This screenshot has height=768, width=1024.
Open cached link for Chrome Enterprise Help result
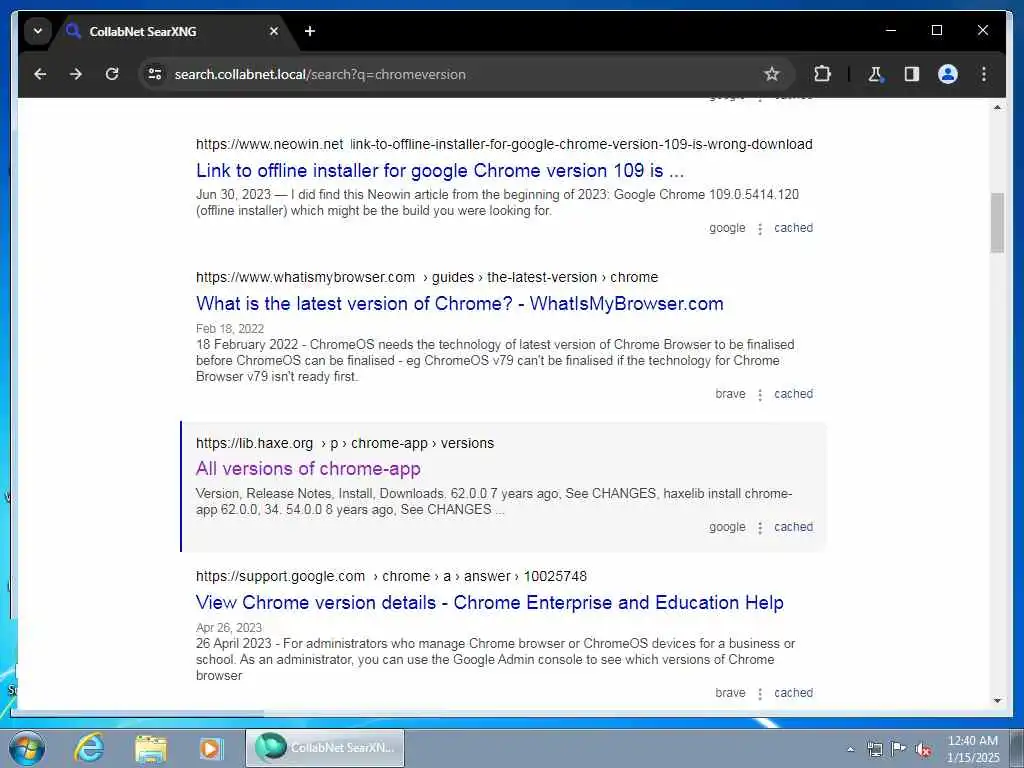[793, 693]
